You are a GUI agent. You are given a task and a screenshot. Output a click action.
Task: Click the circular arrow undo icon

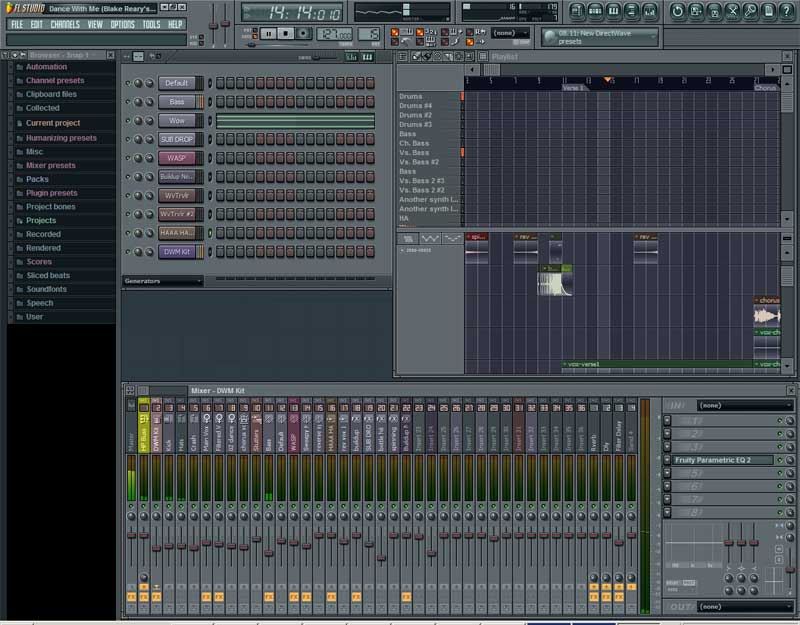coord(678,11)
